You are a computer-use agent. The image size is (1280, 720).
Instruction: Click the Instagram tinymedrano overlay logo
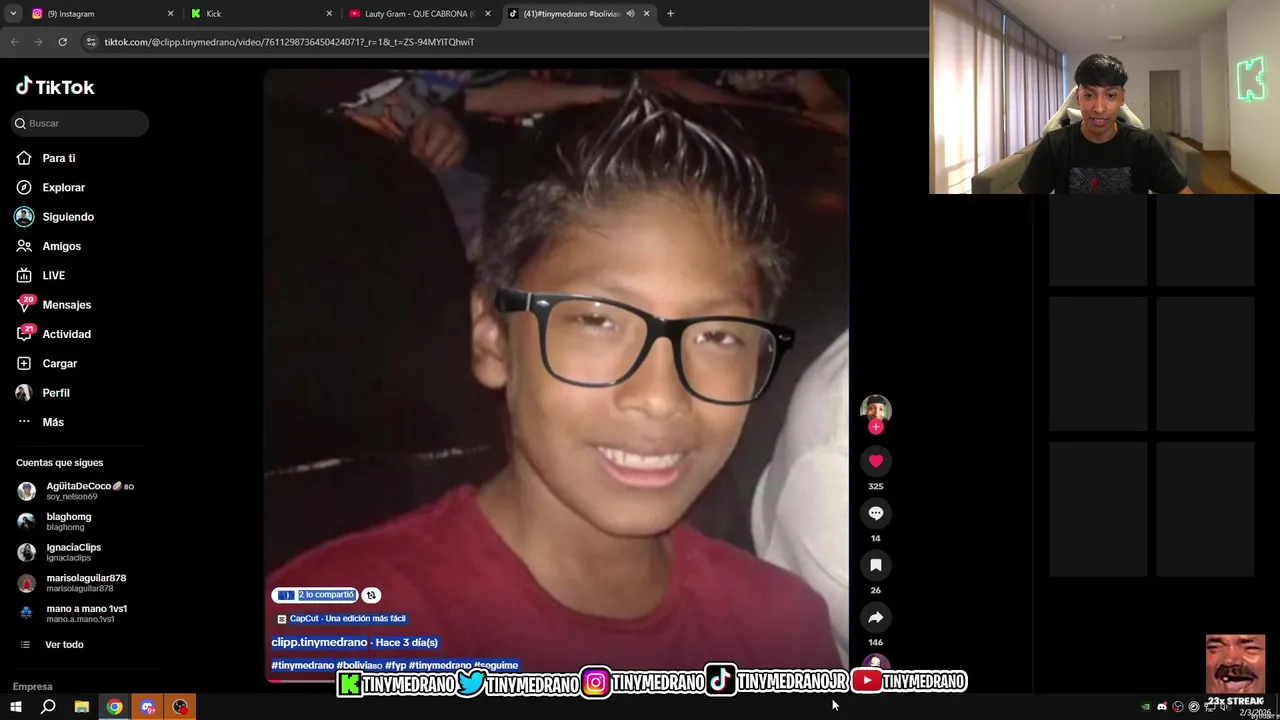595,683
